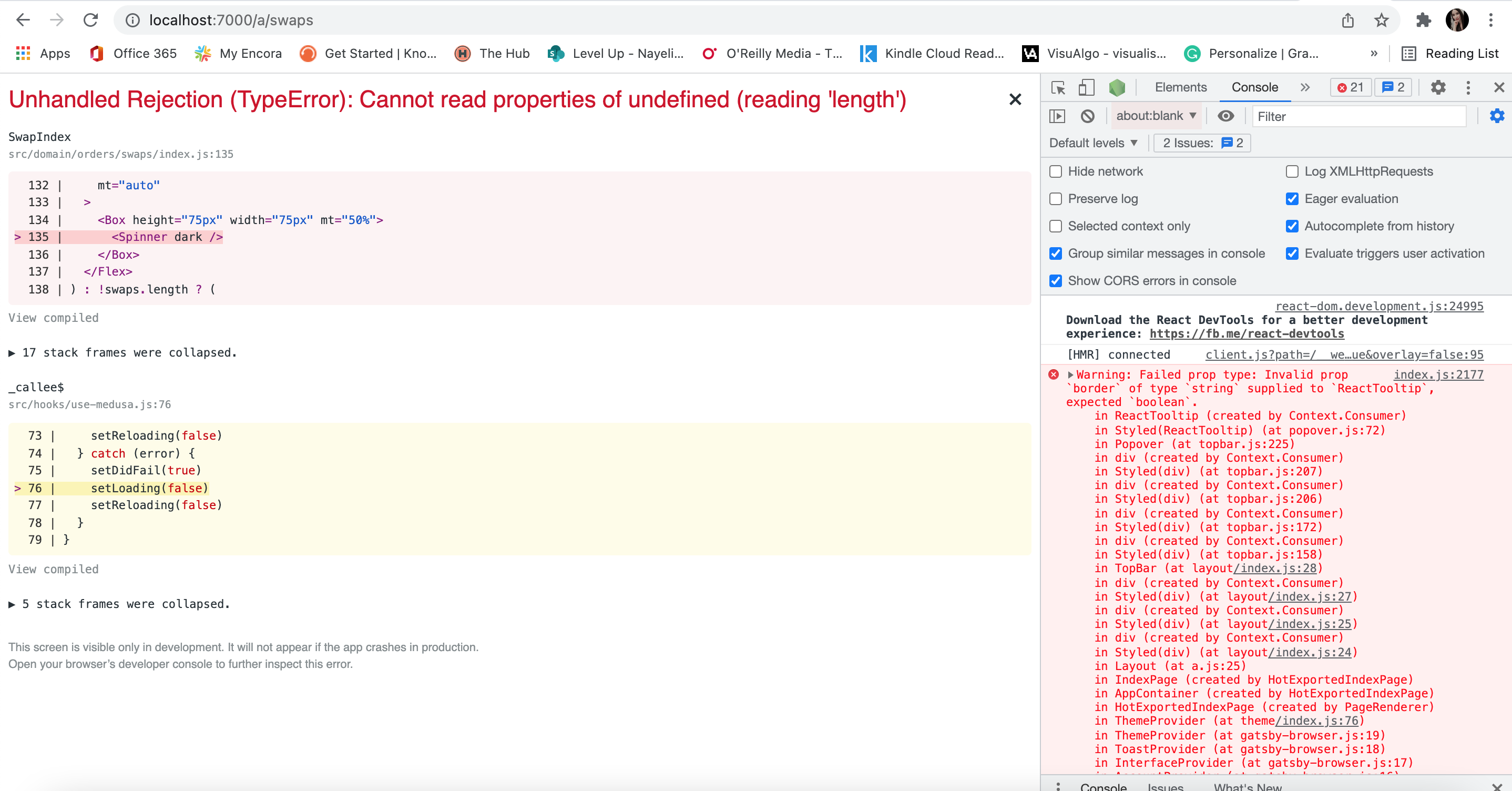1512x791 pixels.
Task: Open the 2 issues message badge
Action: click(1393, 87)
